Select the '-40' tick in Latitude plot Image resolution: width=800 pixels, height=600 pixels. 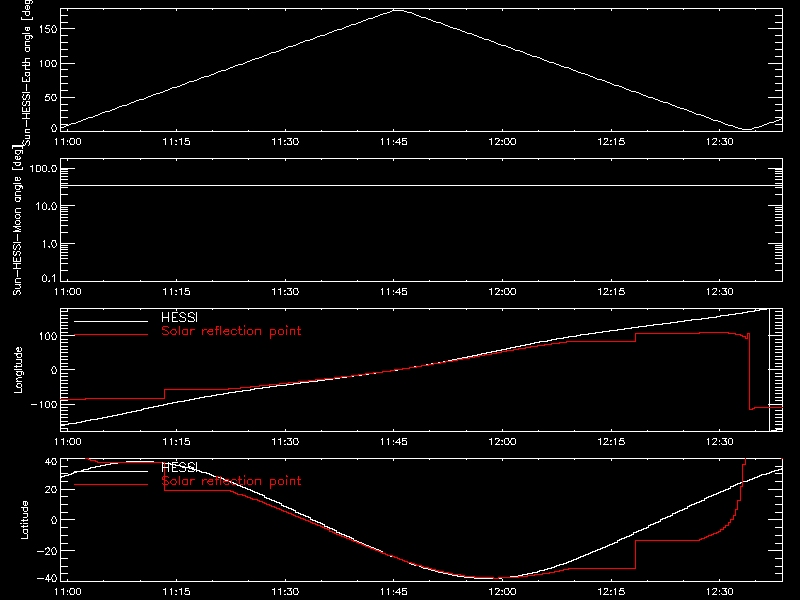click(47, 579)
